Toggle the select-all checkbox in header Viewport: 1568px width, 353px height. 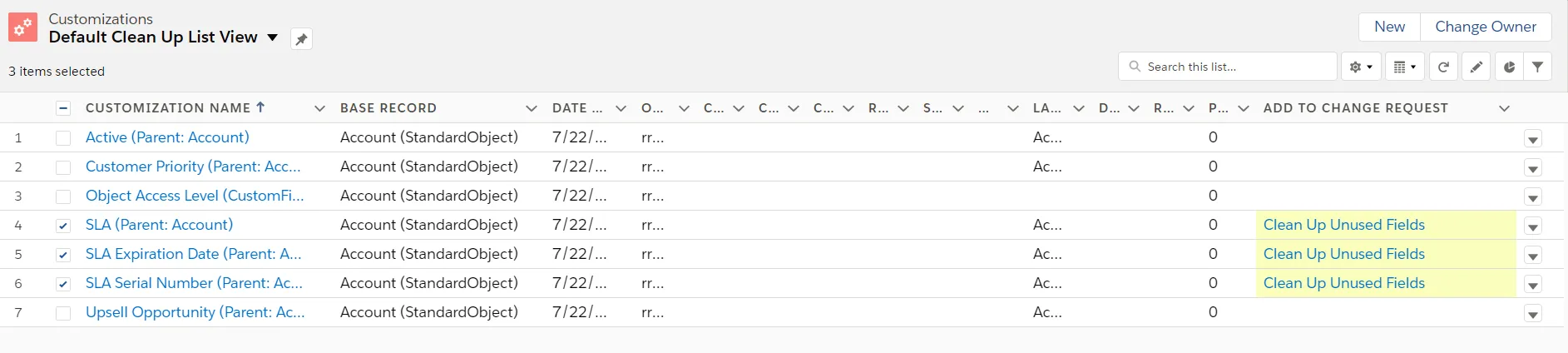pyautogui.click(x=63, y=108)
